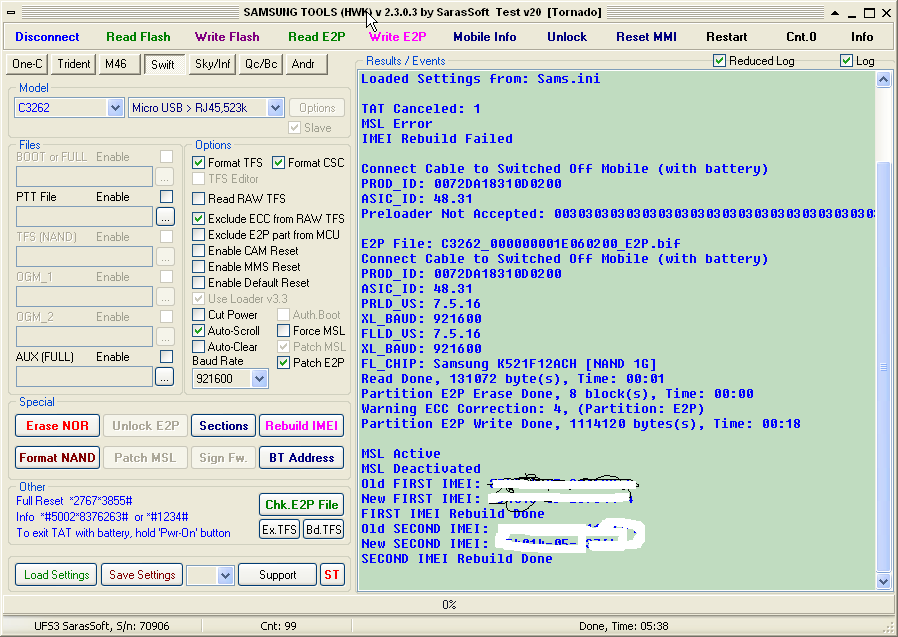
Task: Click the Sections button
Action: pyautogui.click(x=223, y=426)
